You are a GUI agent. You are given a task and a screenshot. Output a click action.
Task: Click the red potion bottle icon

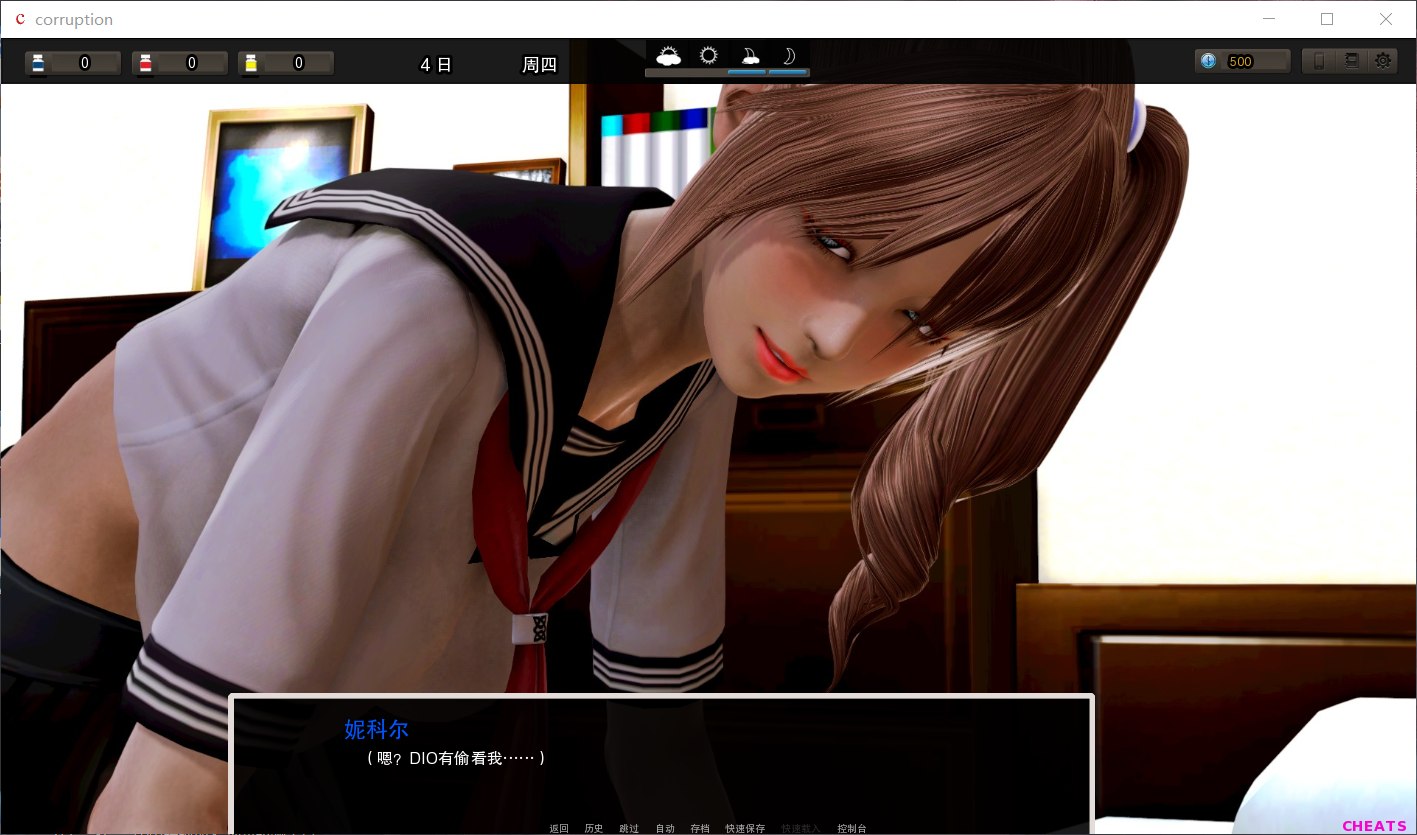(145, 63)
